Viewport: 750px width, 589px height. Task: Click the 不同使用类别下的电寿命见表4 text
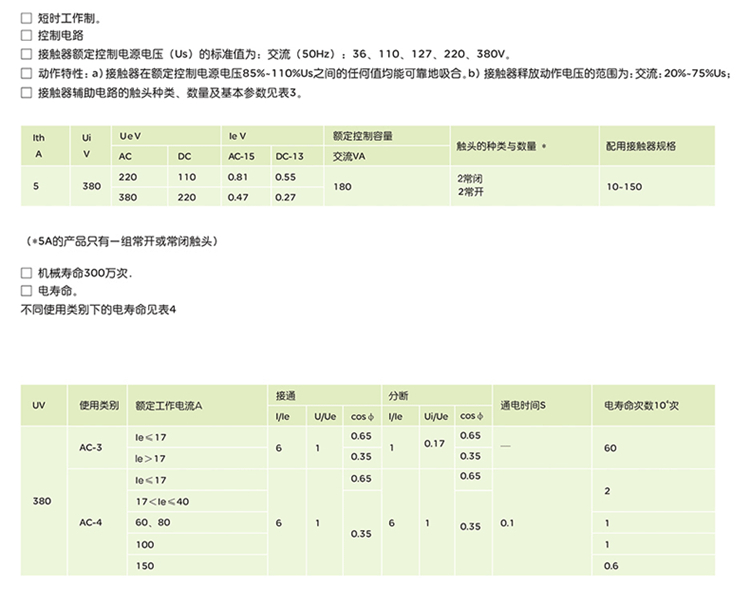[x=98, y=310]
